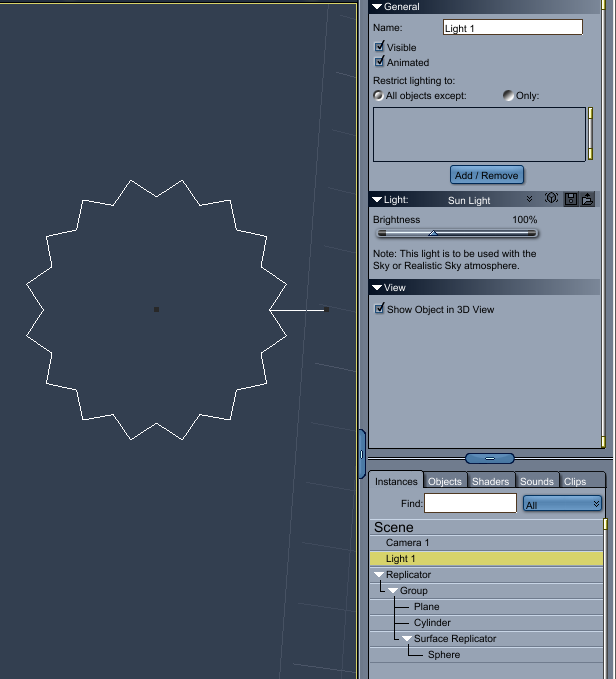The height and width of the screenshot is (679, 616).
Task: Select the Cylinder tree item
Action: 486,623
